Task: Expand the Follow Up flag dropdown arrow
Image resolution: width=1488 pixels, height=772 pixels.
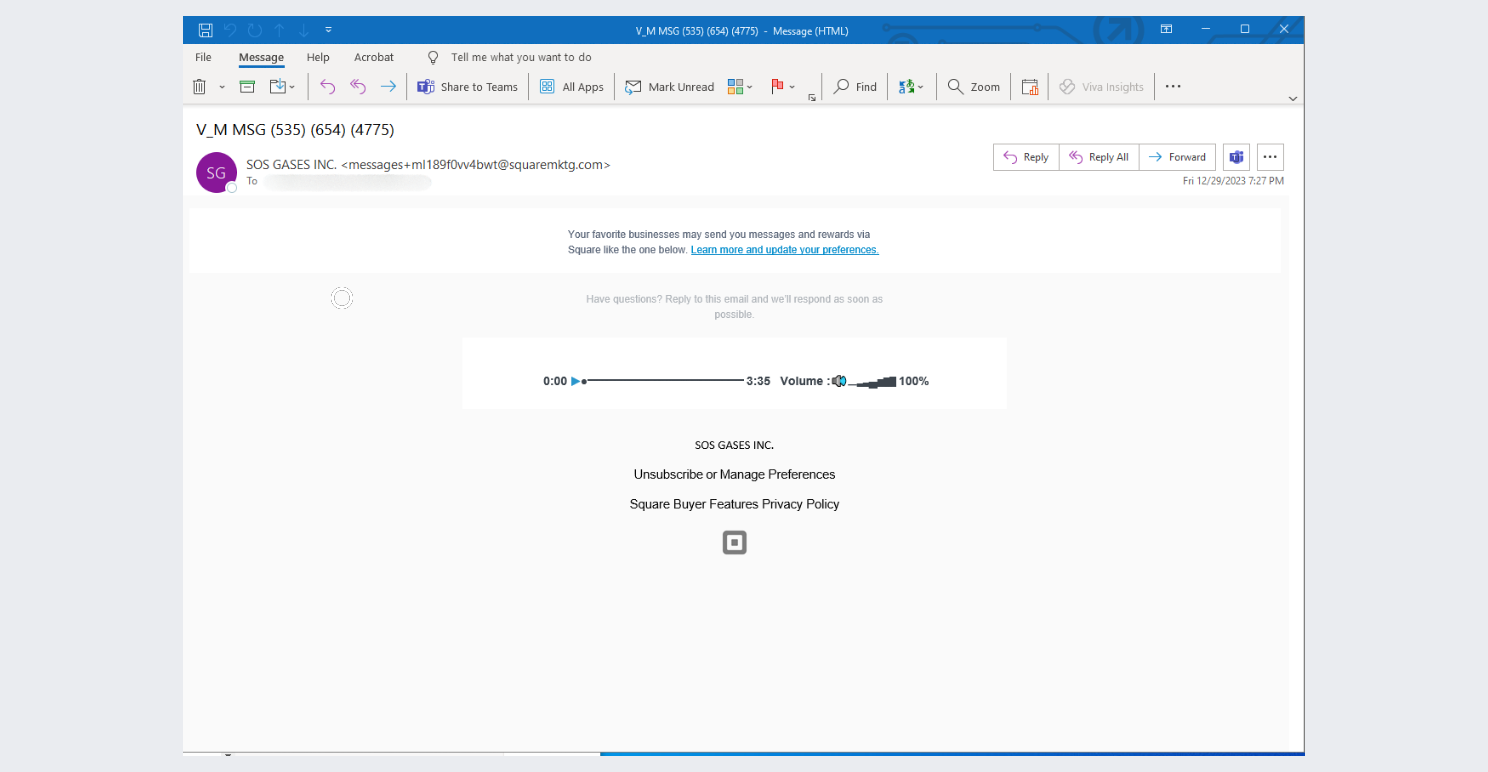Action: 792,87
